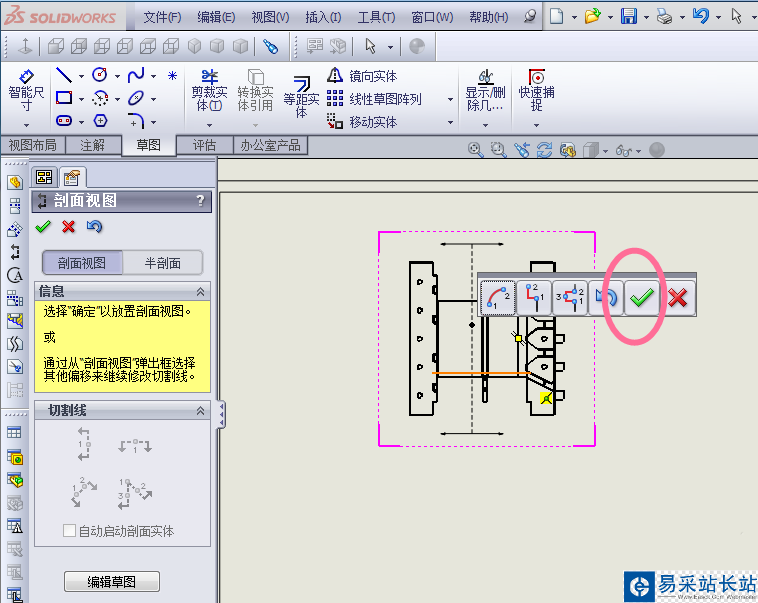Screen dimensions: 758x603
Task: Open 工具(T) menu
Action: [376, 17]
